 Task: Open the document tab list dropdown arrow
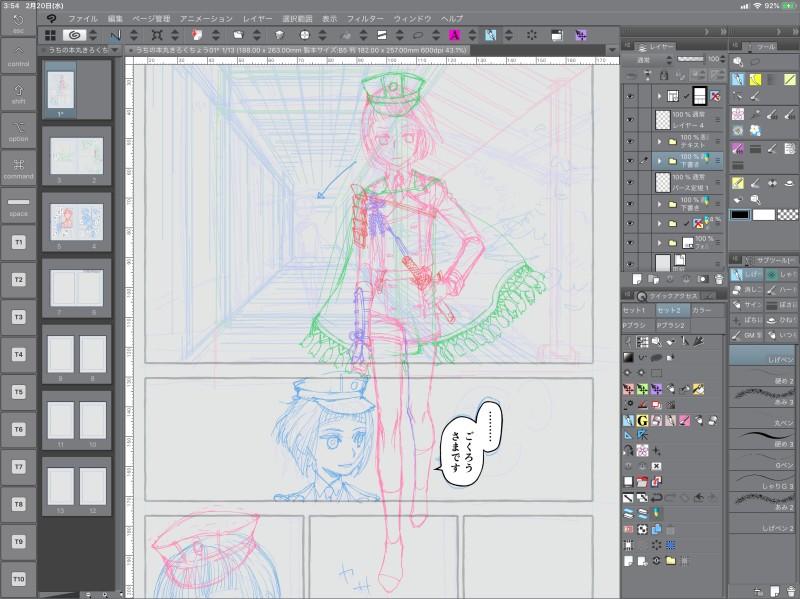pyautogui.click(x=612, y=50)
